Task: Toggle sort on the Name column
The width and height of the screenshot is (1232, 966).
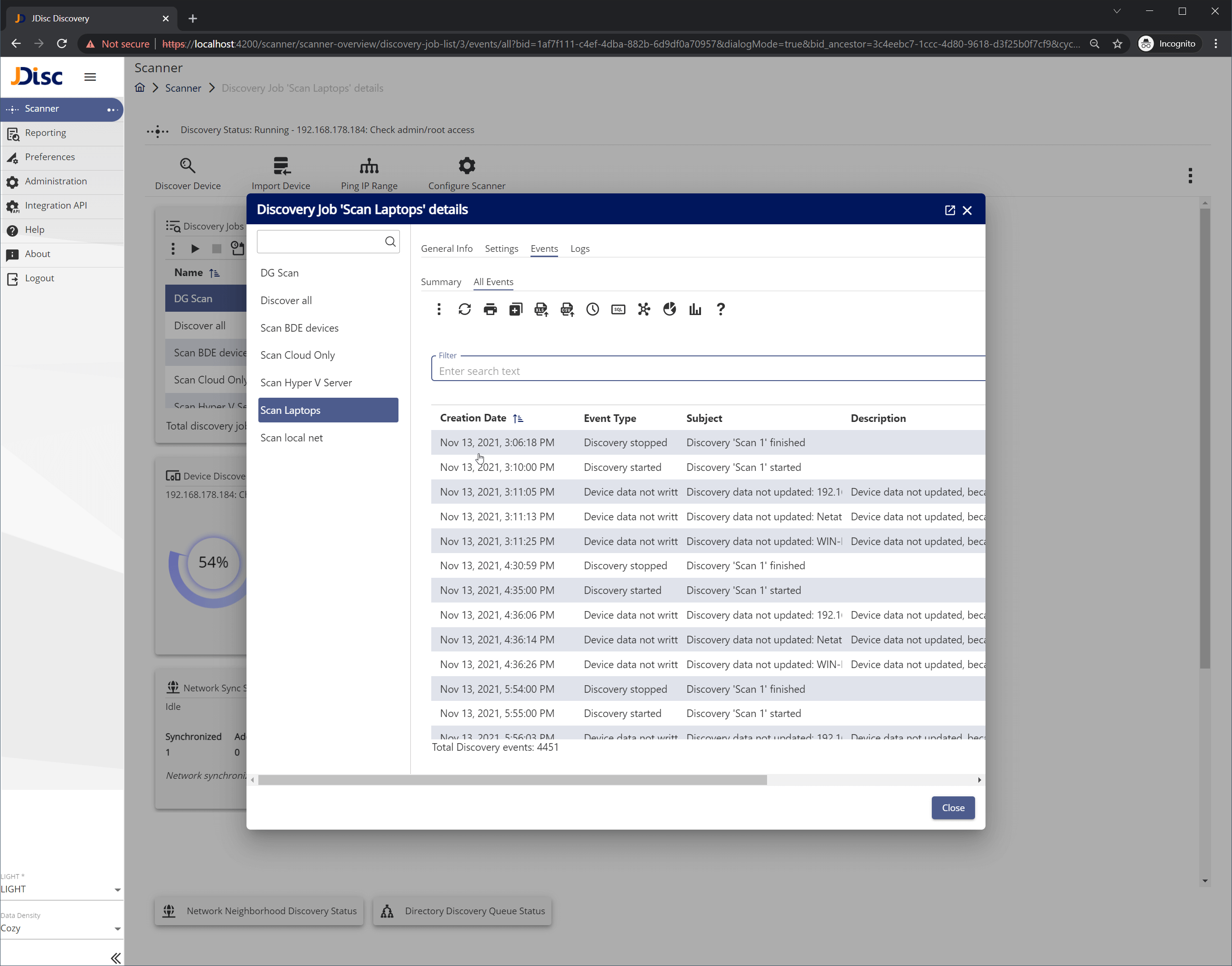Action: [215, 273]
